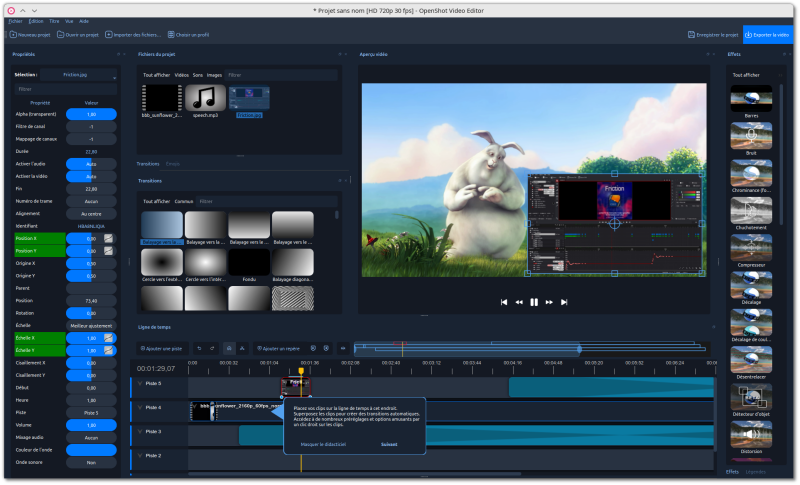
Task: Expand the Piste 5 track menu arrow
Action: [x=140, y=383]
